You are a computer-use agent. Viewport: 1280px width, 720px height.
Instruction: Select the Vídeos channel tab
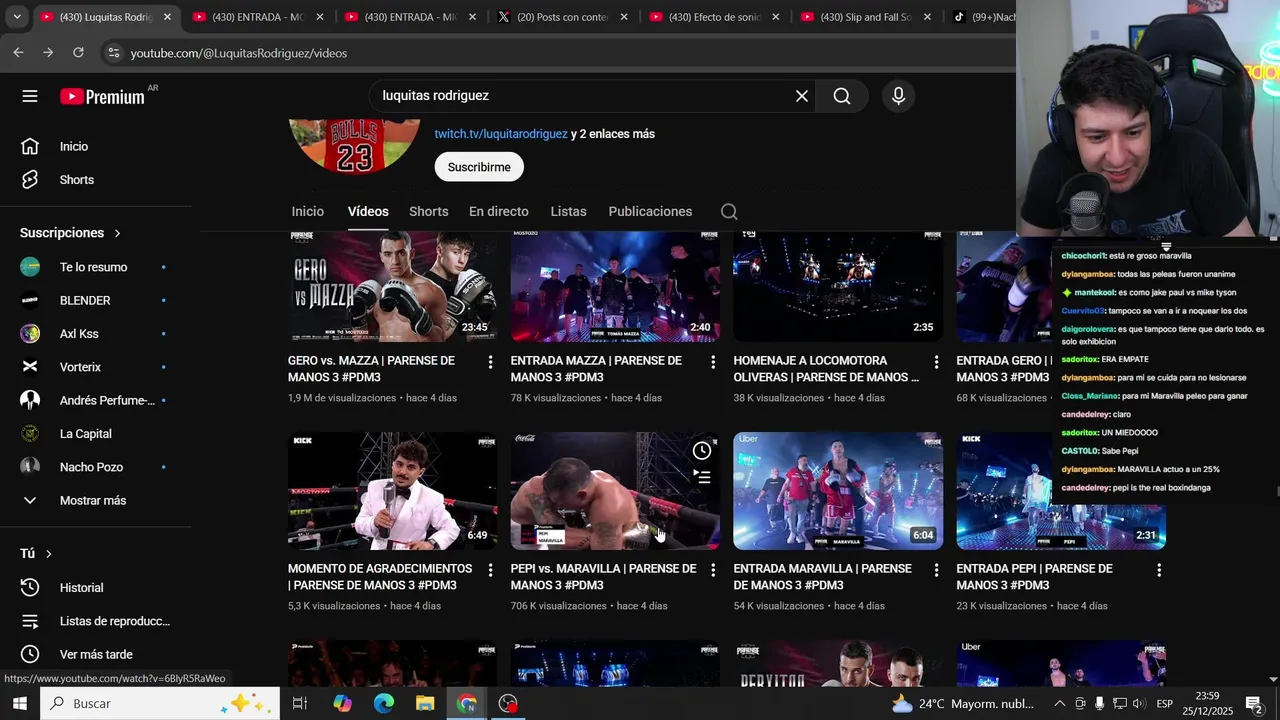point(368,212)
